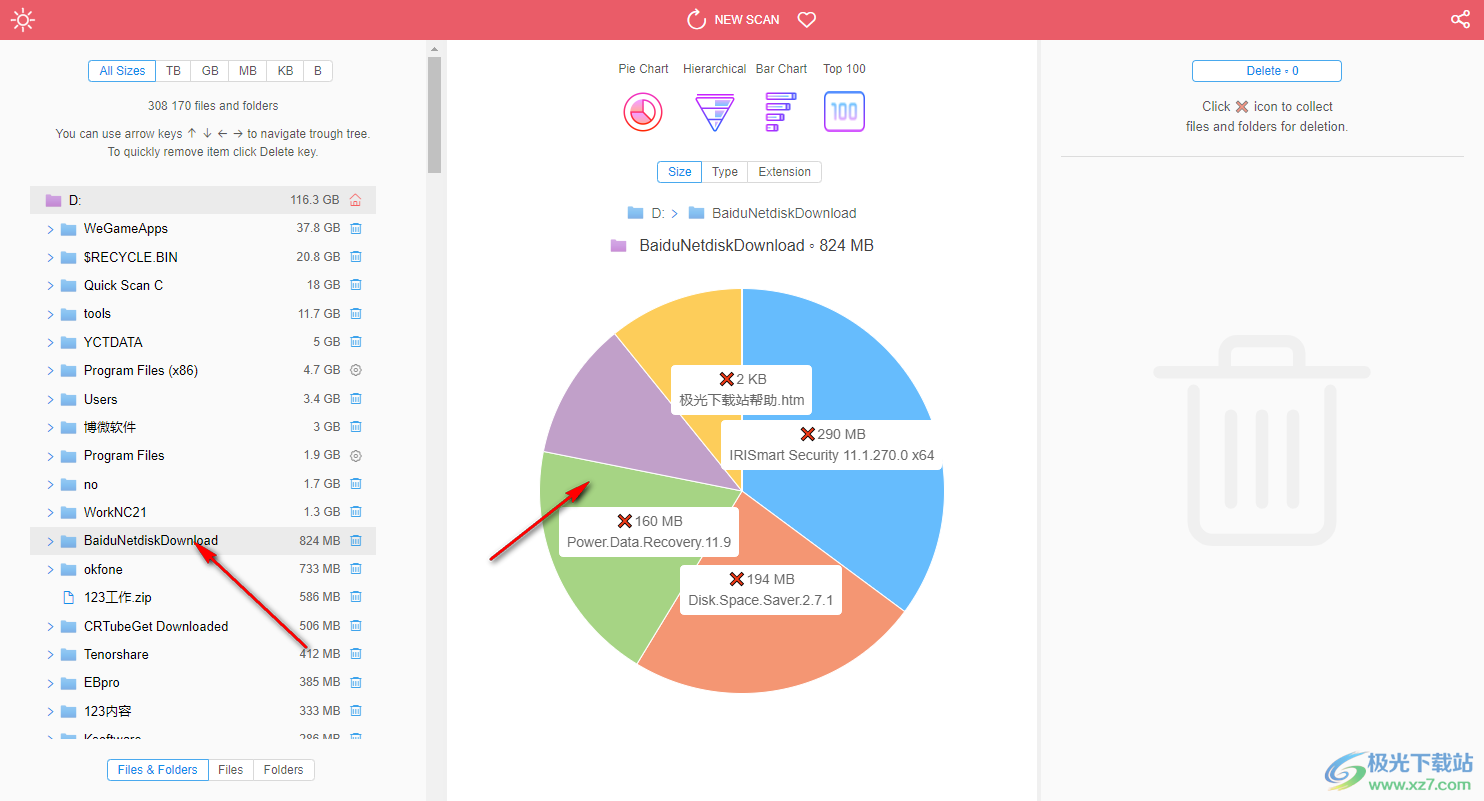Image resolution: width=1484 pixels, height=801 pixels.
Task: Expand the okfone folder arrow
Action: pos(50,570)
